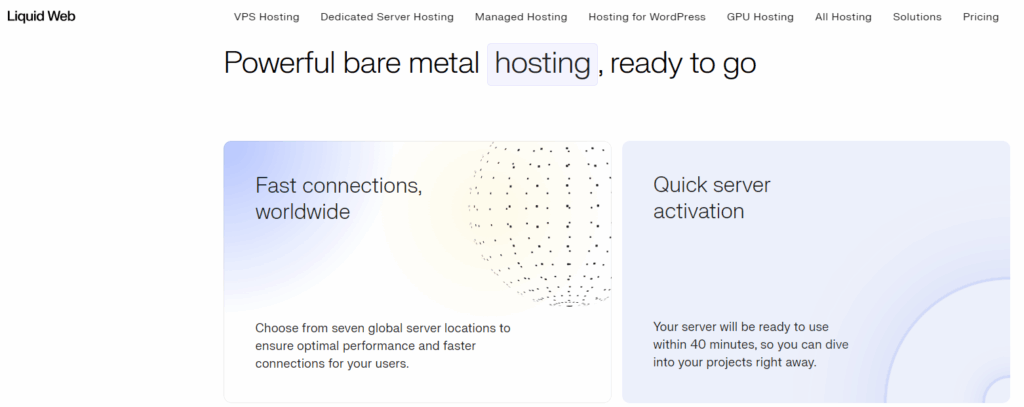
Task: Expand the All Hosting menu
Action: [843, 17]
